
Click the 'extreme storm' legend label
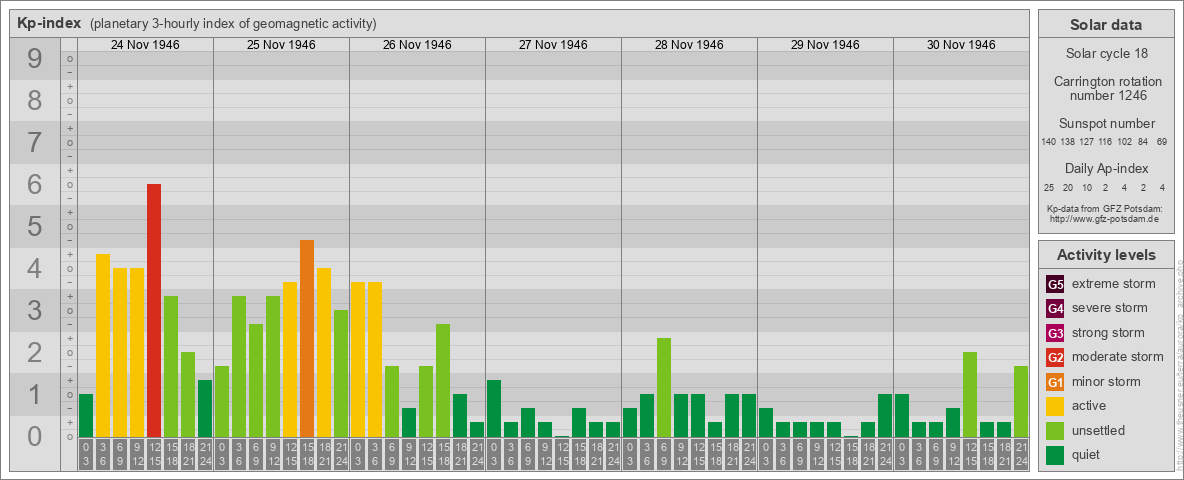[x=1114, y=285]
